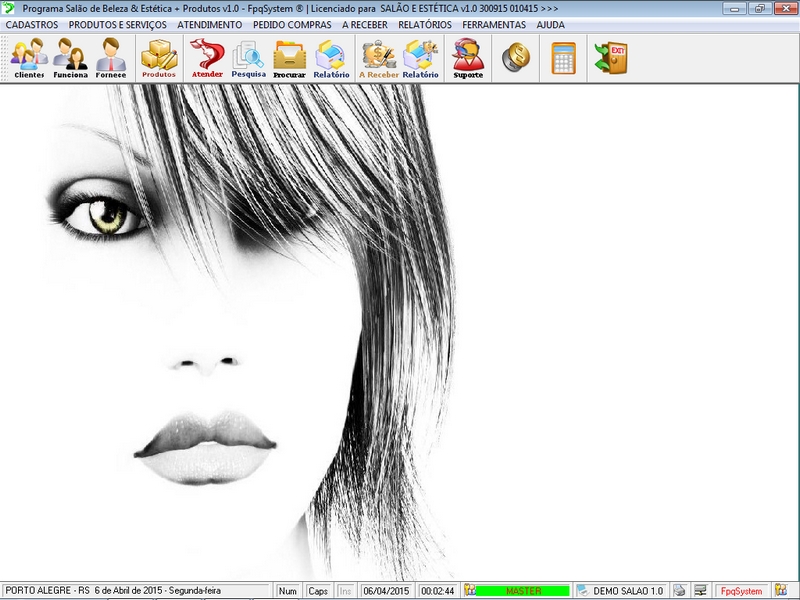Click the green Exit door icon
Image resolution: width=800 pixels, height=600 pixels.
[610, 58]
